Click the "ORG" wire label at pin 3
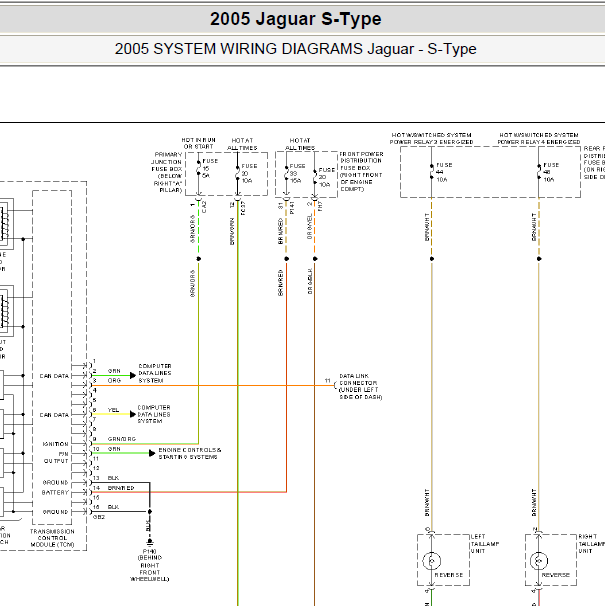Image resolution: width=605 pixels, height=606 pixels. [114, 381]
